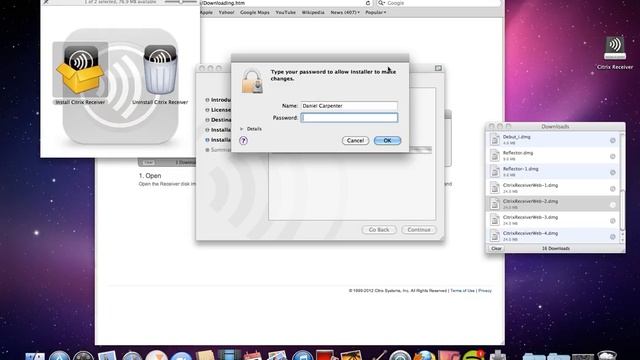Viewport: 640px width, 360px height.
Task: Click the file icon for CitrixReceiverWeb-4.dmg
Action: (x=495, y=236)
